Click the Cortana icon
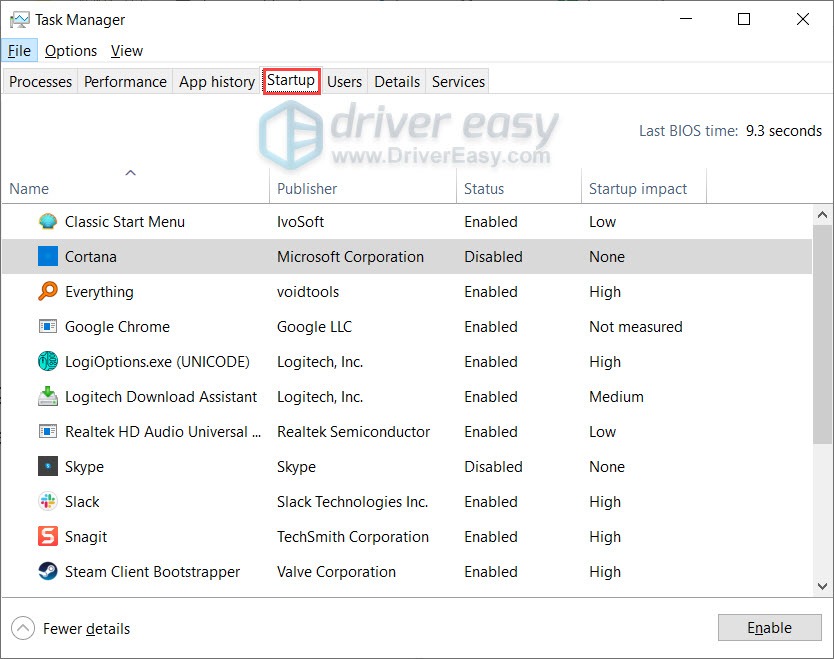This screenshot has height=659, width=834. point(48,256)
